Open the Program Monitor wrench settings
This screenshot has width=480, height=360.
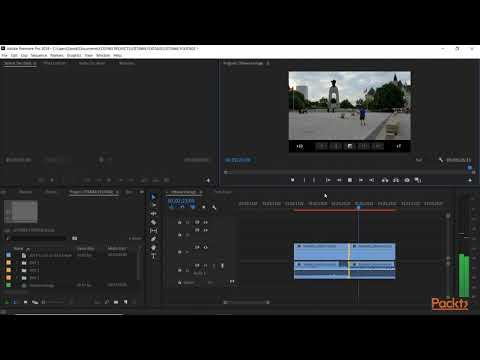[441, 160]
